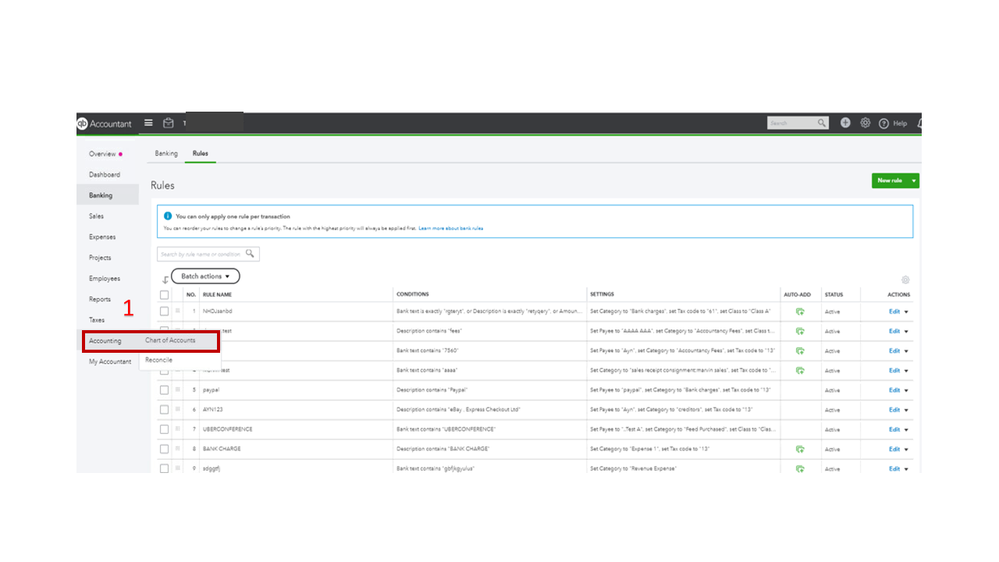Open table settings gear above Actions column
The height and width of the screenshot is (562, 999).
905,280
